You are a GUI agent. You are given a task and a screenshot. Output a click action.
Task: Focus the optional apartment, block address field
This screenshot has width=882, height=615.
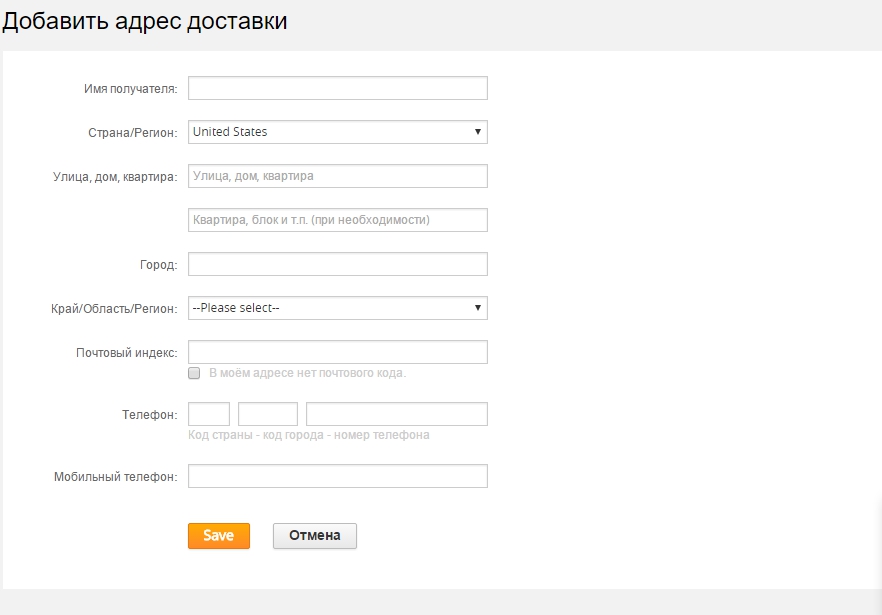(x=337, y=220)
